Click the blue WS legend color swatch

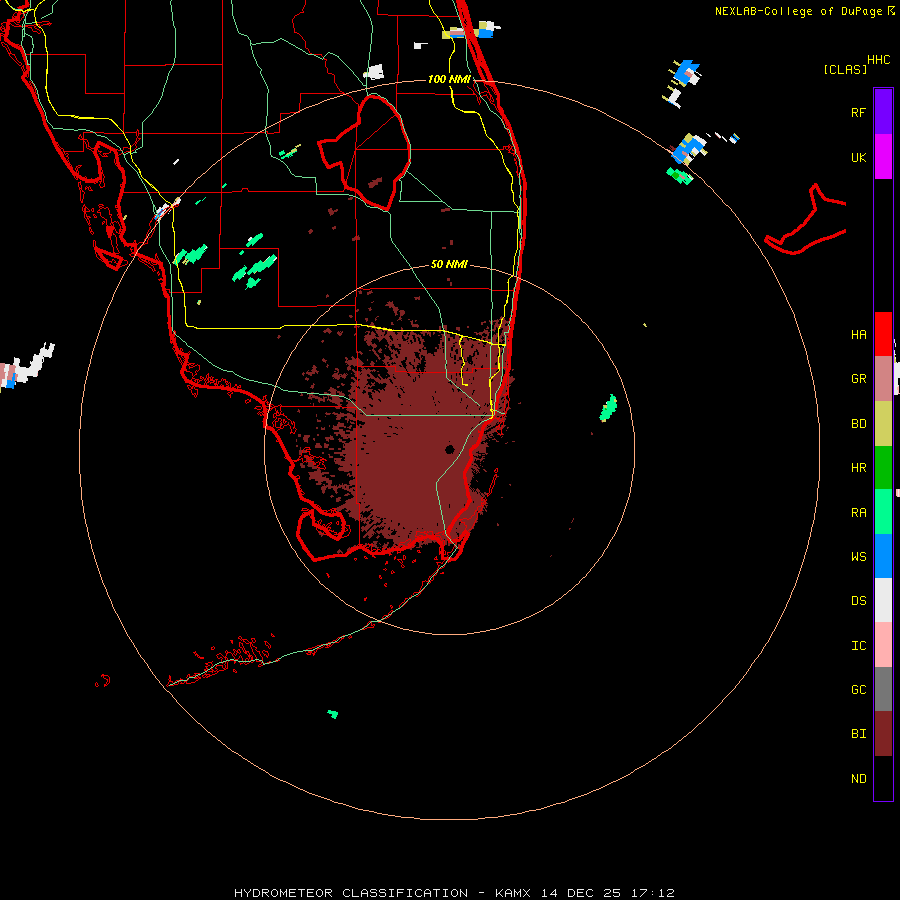click(883, 556)
